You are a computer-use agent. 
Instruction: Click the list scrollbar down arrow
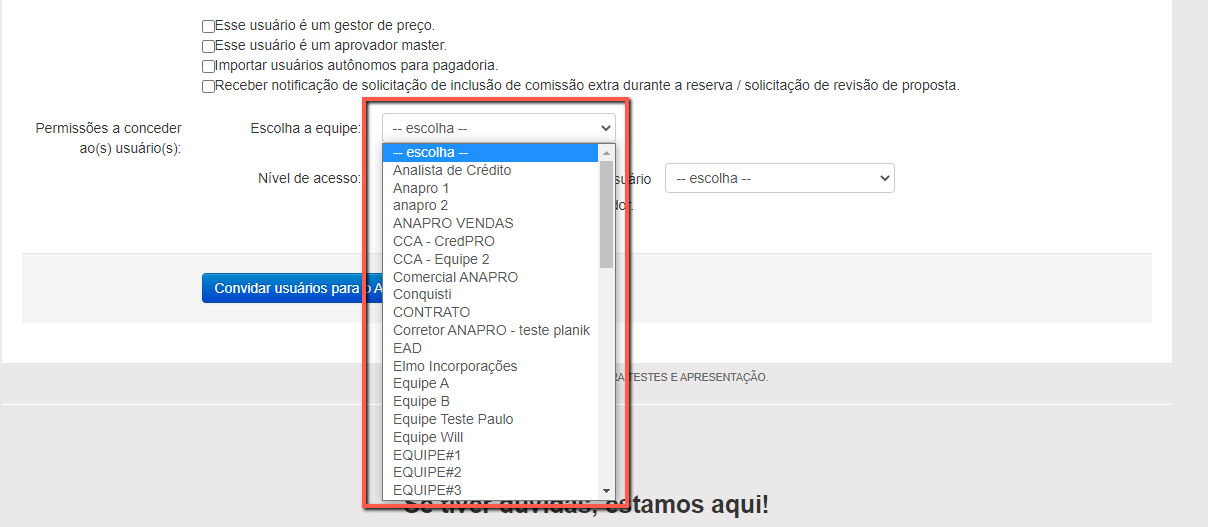pyautogui.click(x=606, y=491)
